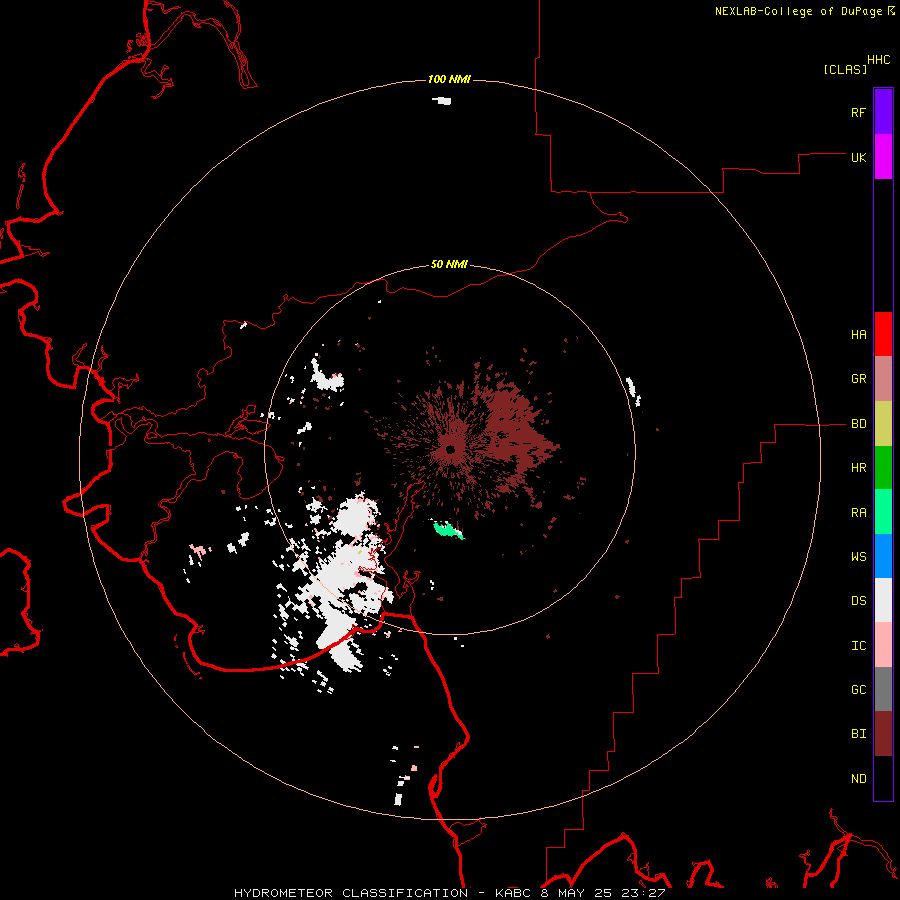Click the RF purple legend swatch
This screenshot has width=900, height=900.
[x=883, y=112]
